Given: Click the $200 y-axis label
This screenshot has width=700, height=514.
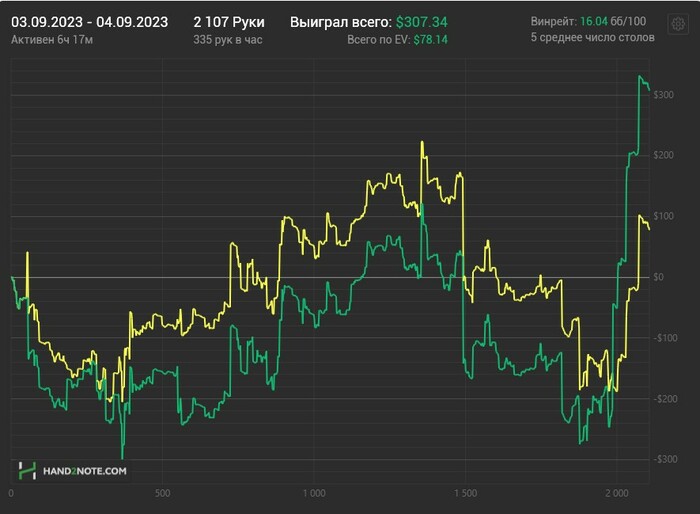Looking at the screenshot, I should pos(663,155).
